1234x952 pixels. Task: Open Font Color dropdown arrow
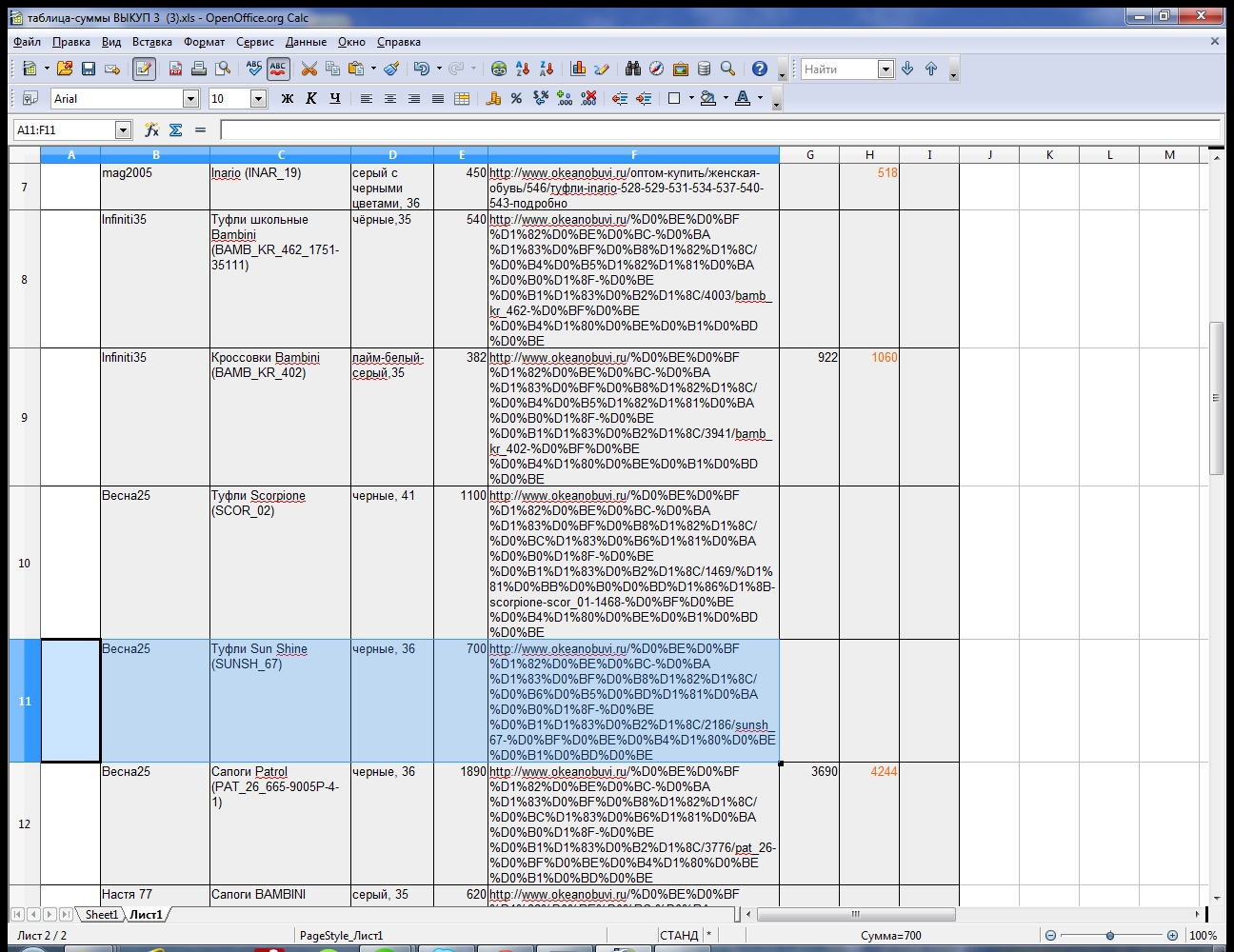[760, 98]
